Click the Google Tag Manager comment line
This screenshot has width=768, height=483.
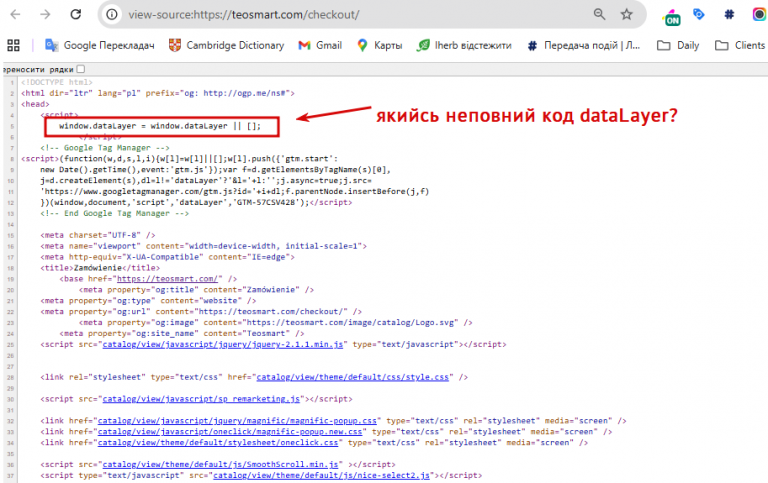105,147
